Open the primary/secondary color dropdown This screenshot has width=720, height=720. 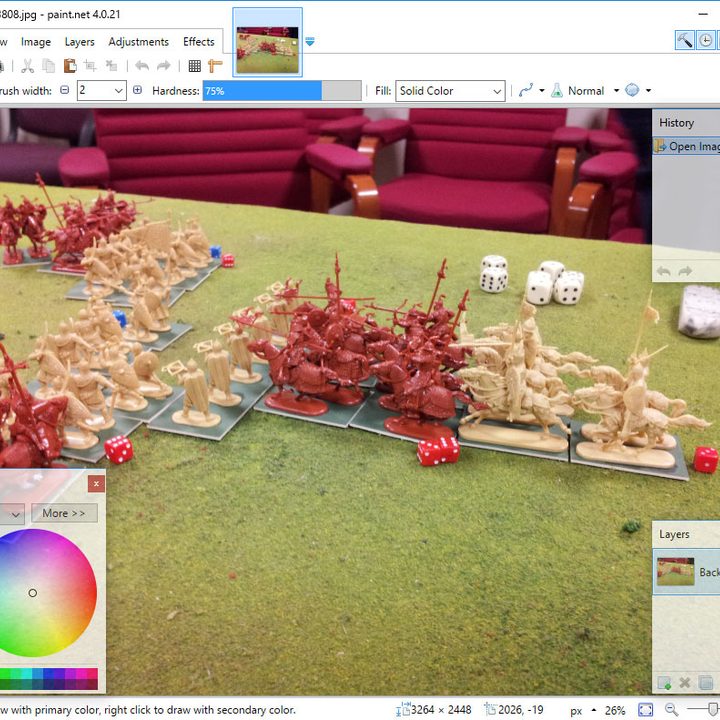pos(12,514)
